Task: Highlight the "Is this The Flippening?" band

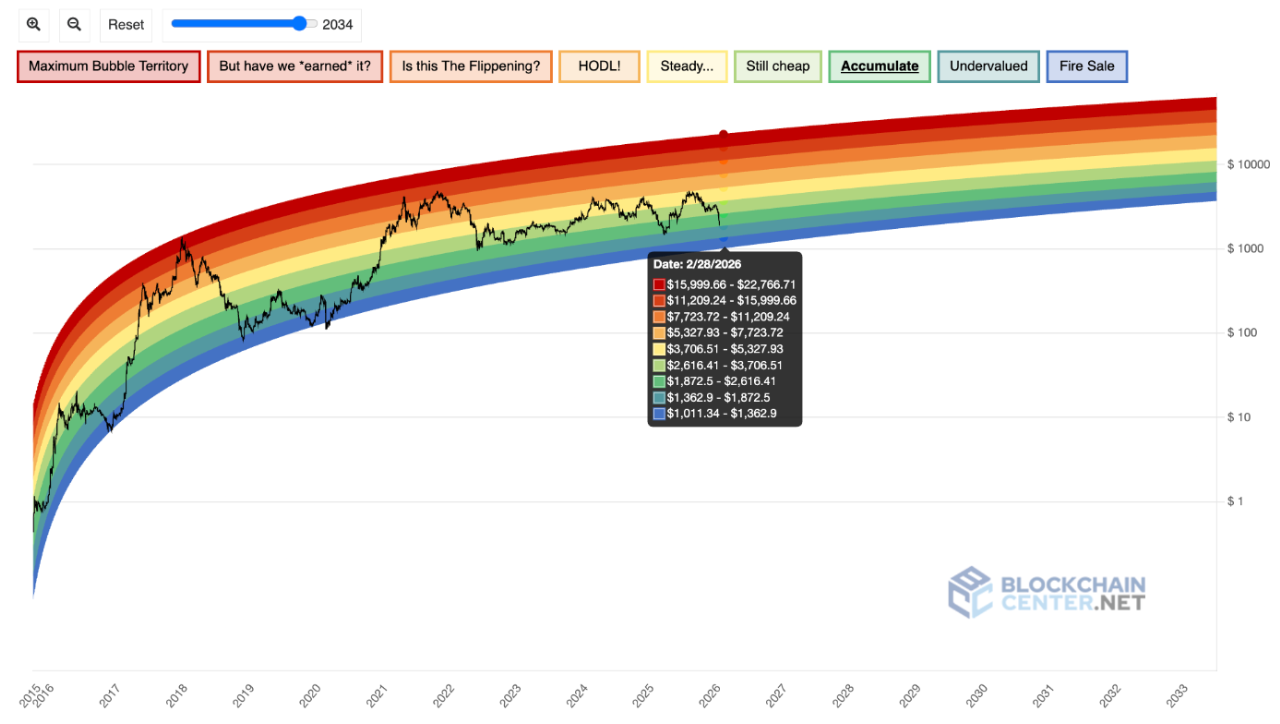Action: [x=471, y=65]
